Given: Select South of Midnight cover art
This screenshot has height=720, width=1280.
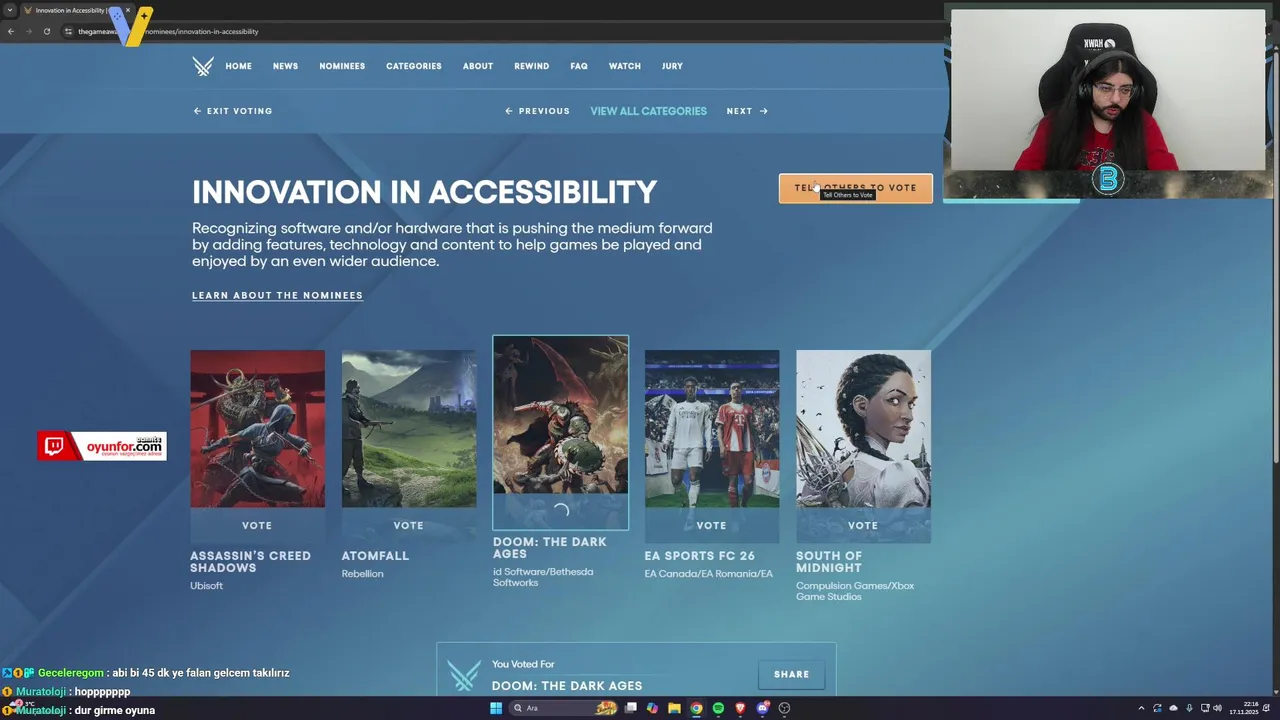Looking at the screenshot, I should (x=863, y=429).
